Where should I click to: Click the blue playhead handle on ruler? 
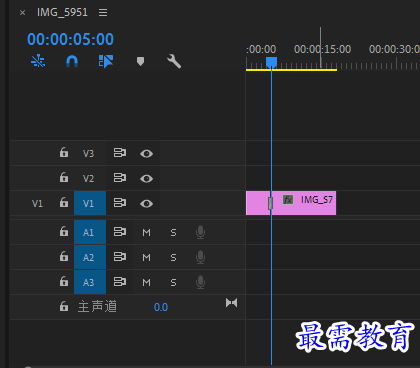click(271, 62)
